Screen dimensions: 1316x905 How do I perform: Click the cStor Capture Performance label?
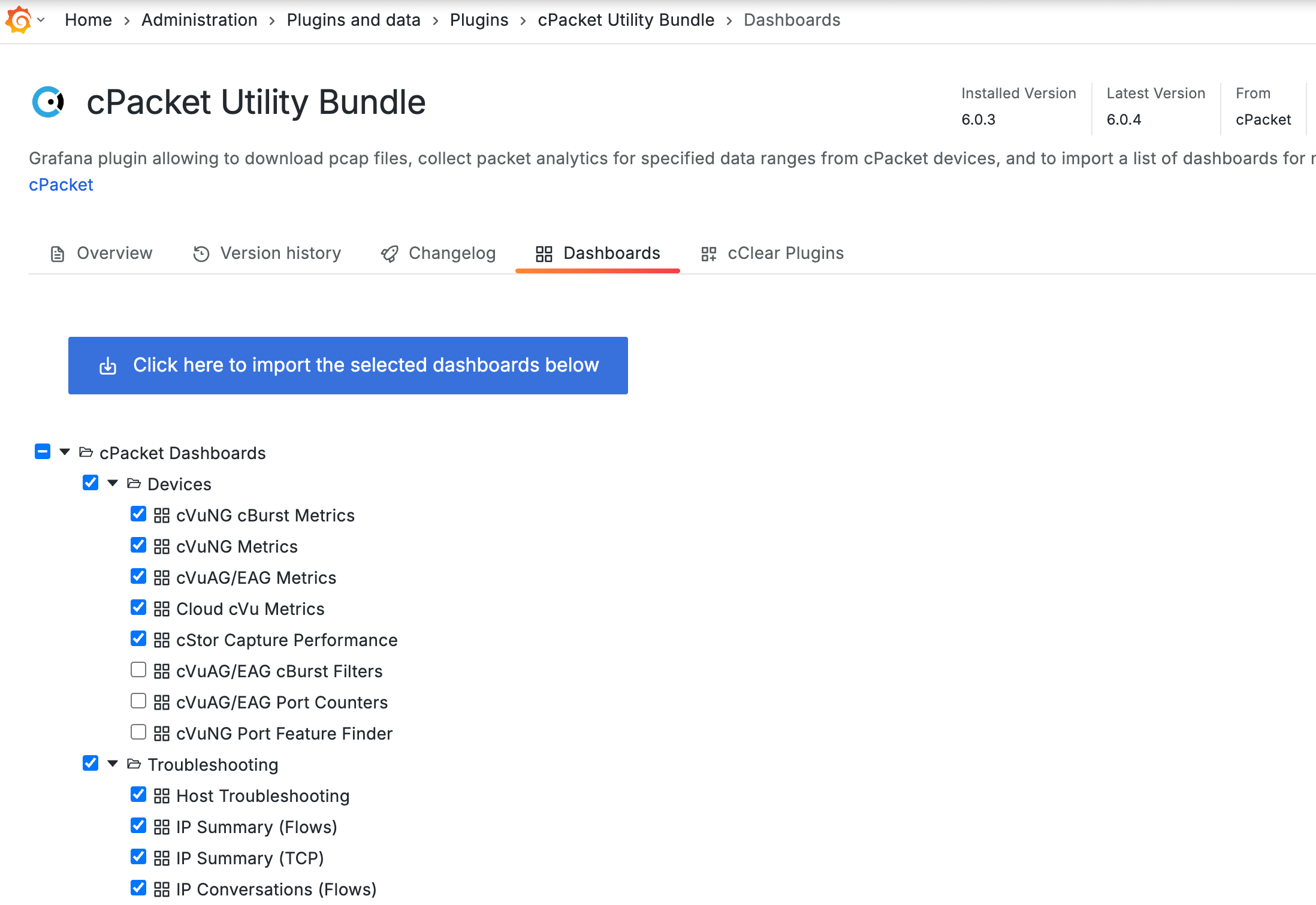pos(287,640)
